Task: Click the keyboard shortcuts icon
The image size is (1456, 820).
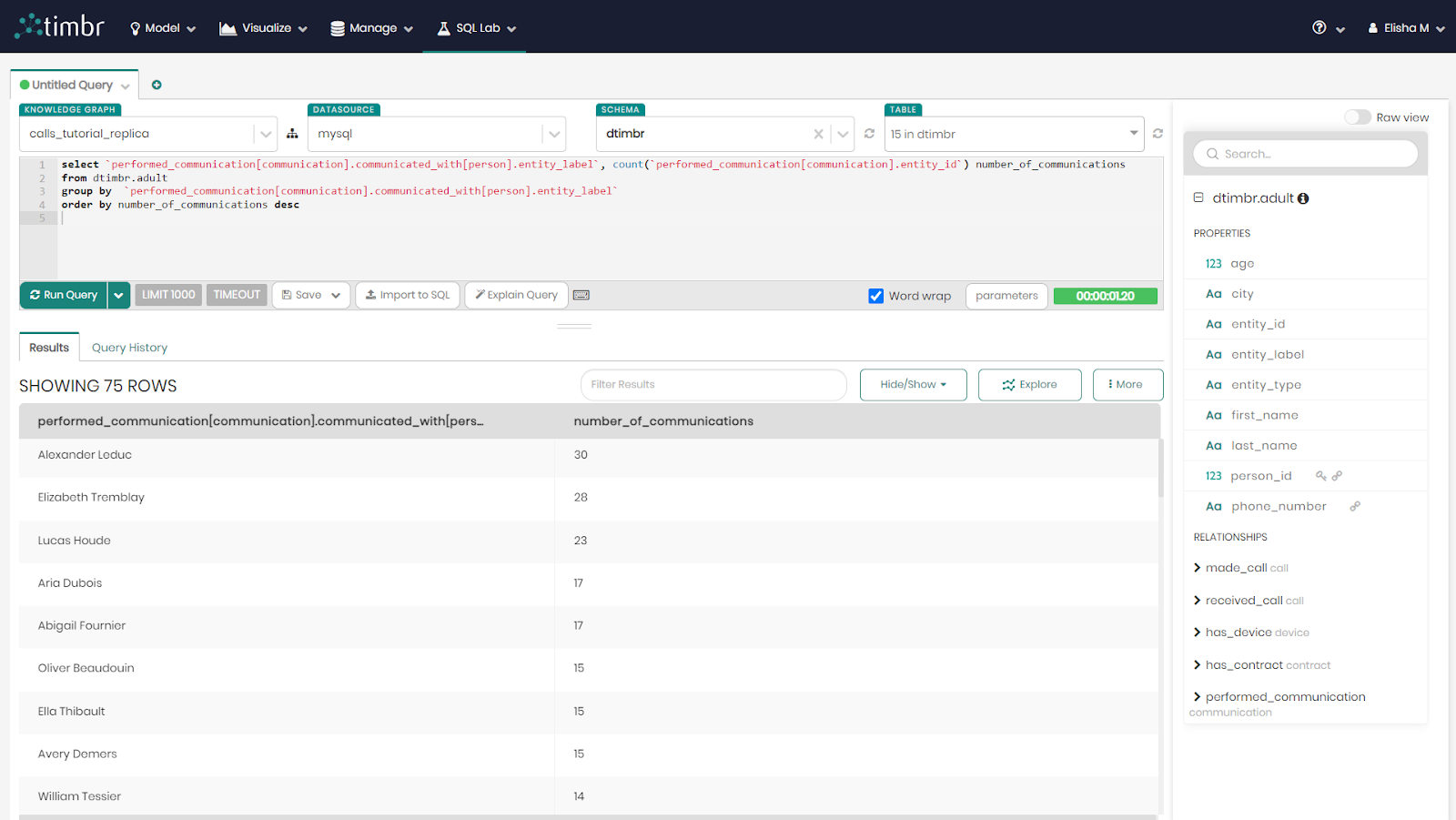Action: point(581,295)
